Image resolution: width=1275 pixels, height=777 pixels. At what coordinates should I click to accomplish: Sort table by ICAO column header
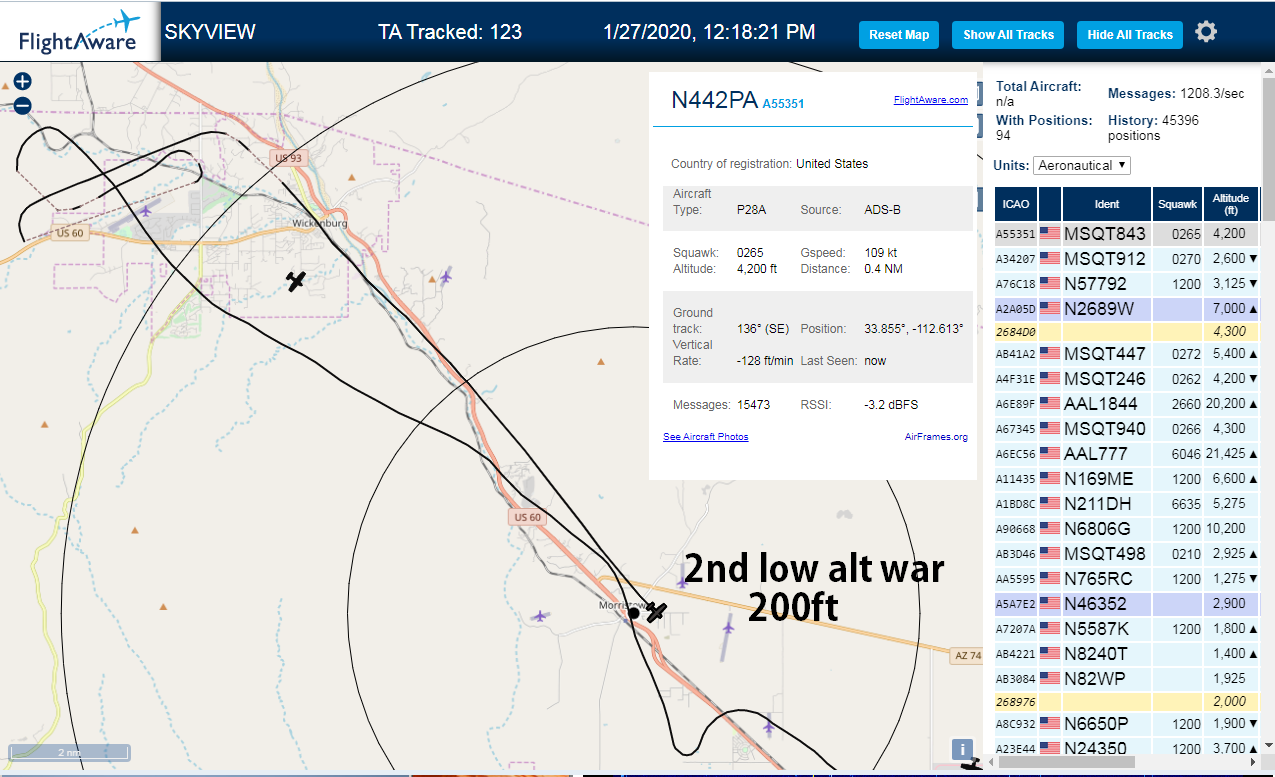[1015, 204]
